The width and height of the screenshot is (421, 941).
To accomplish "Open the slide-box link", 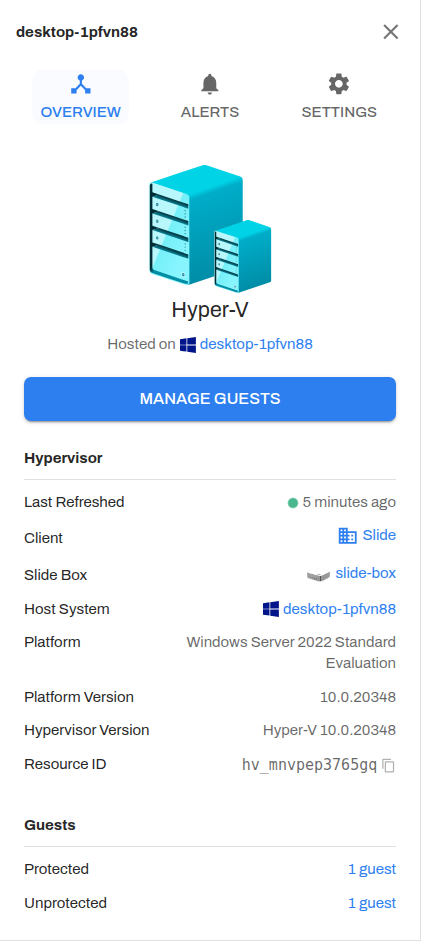I will [x=365, y=573].
